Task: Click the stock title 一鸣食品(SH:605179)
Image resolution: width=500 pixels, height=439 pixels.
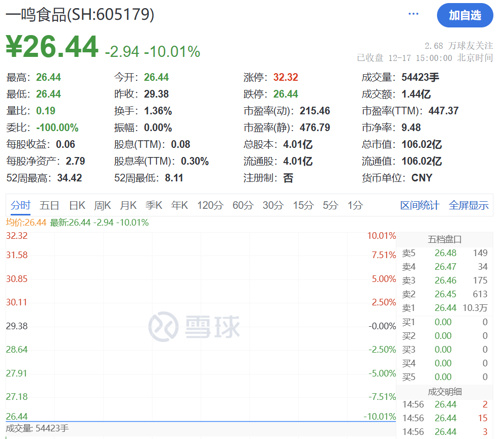Action: pyautogui.click(x=80, y=15)
